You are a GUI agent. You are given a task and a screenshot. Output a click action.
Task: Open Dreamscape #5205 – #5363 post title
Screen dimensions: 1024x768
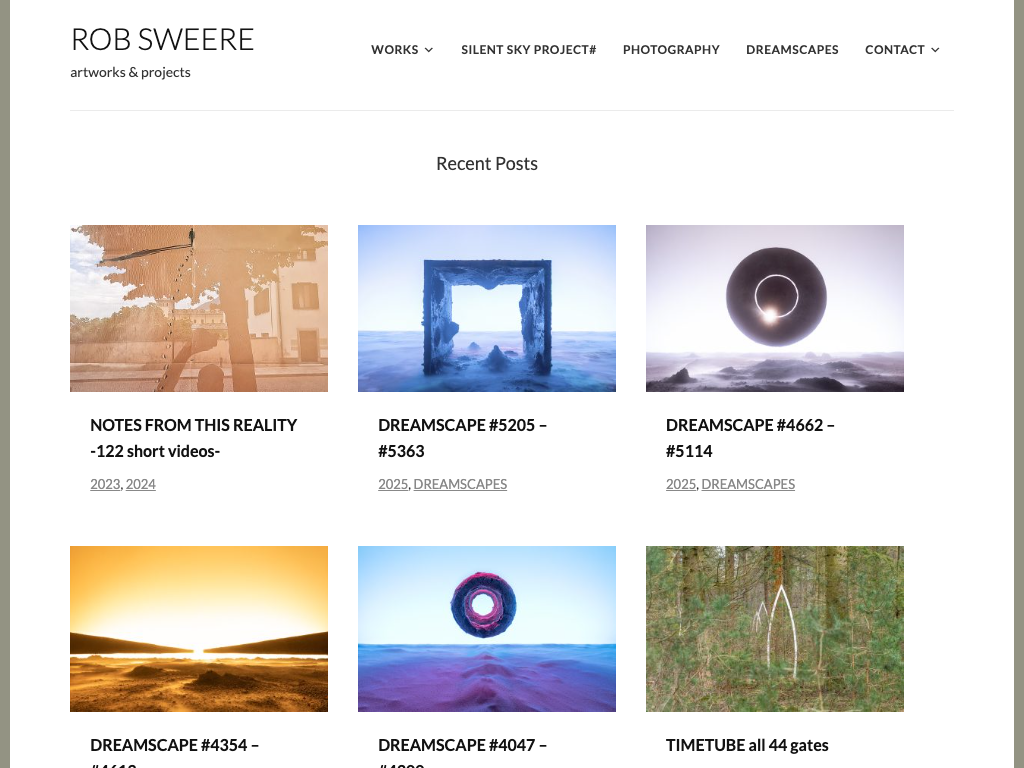click(x=462, y=438)
